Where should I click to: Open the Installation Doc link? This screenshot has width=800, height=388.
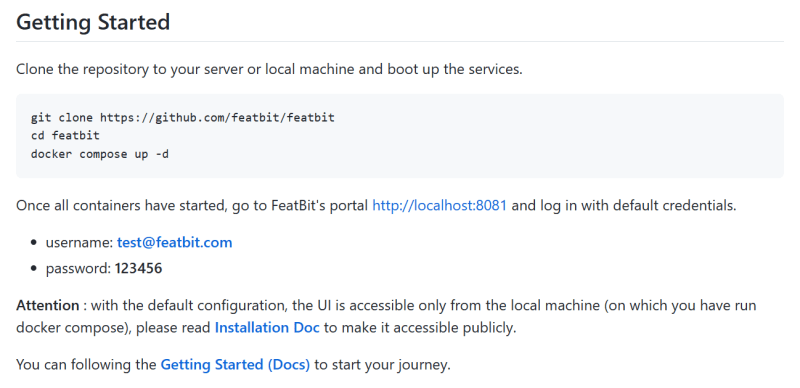pos(267,327)
